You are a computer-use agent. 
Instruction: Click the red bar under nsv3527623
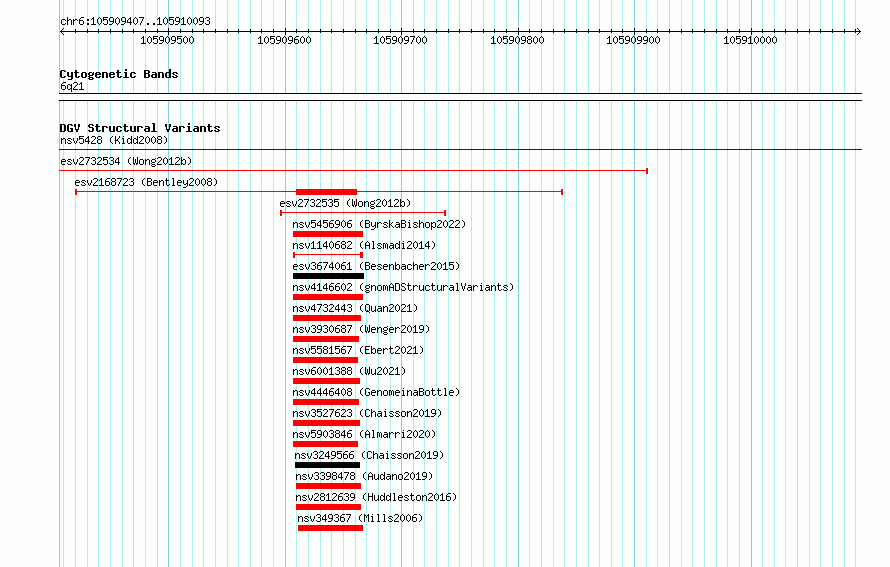coord(326,423)
